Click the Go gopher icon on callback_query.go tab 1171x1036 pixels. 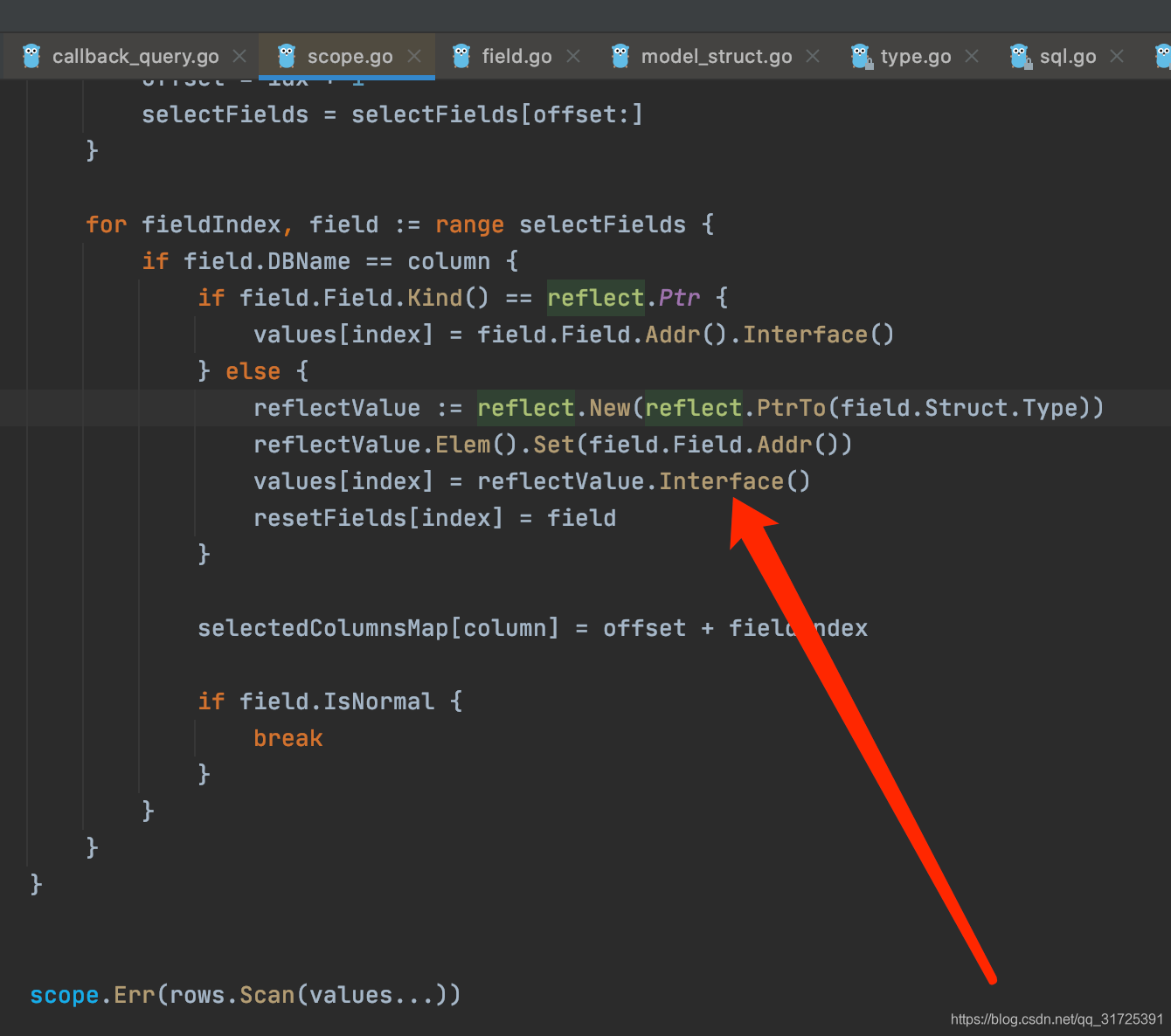click(x=31, y=55)
